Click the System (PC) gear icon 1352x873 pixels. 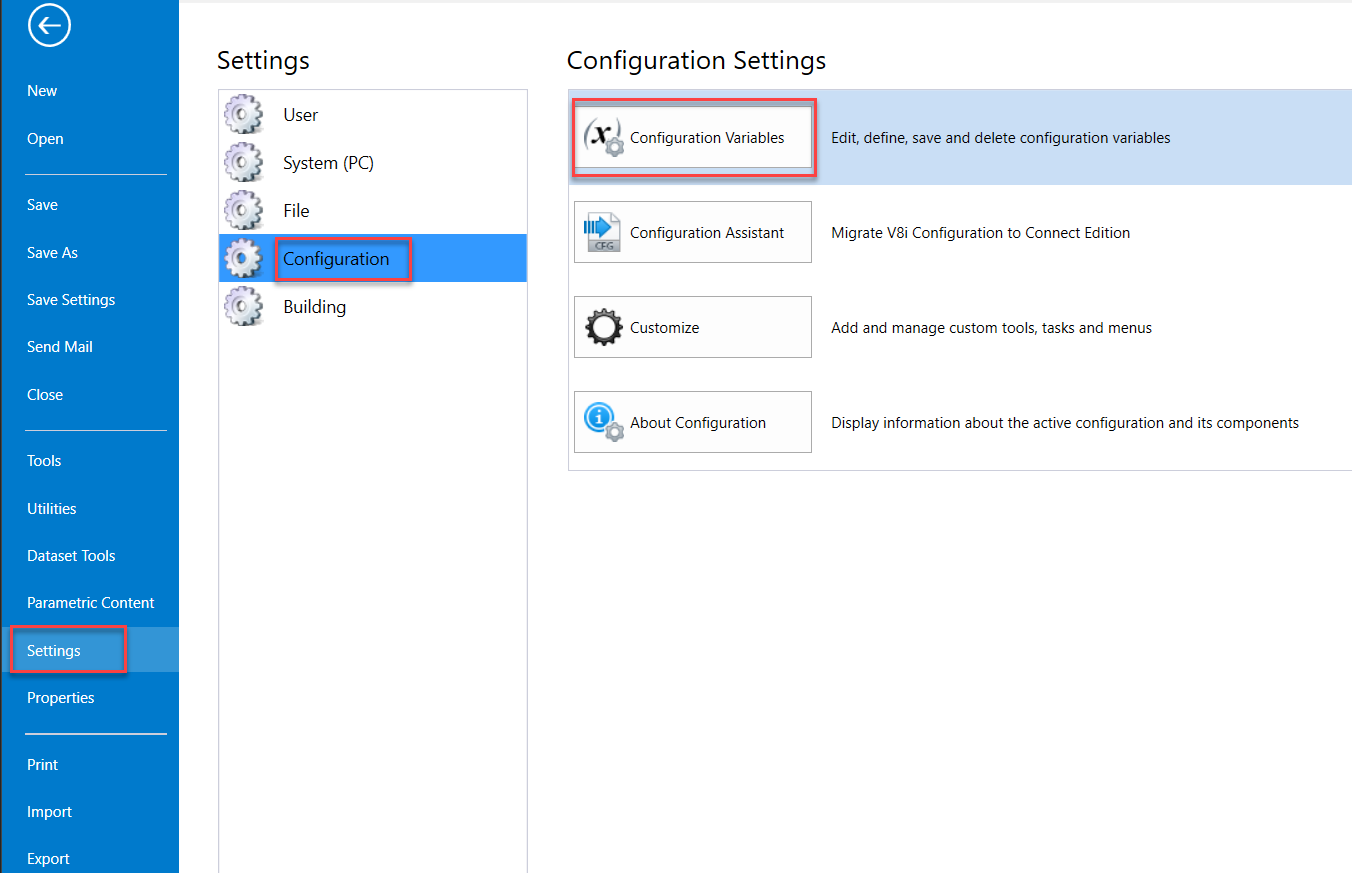coord(243,163)
